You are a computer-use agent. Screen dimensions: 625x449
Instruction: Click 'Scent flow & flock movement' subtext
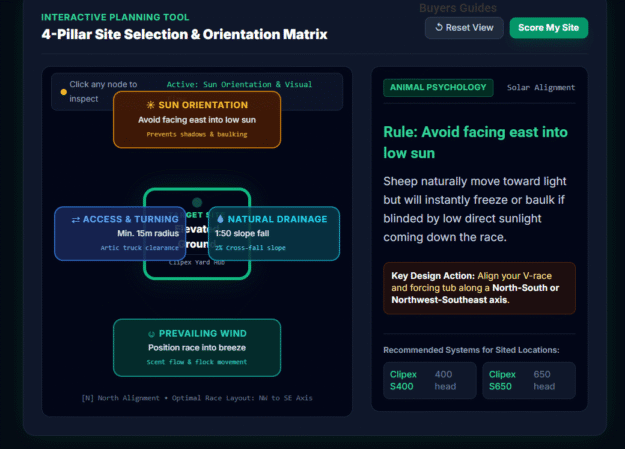(x=197, y=362)
